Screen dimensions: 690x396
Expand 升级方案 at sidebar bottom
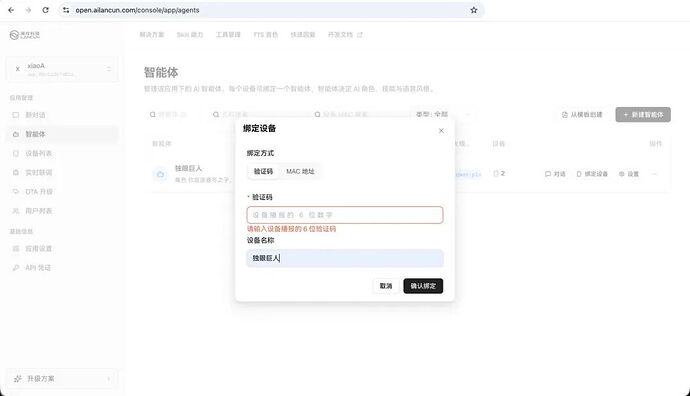(x=62, y=378)
